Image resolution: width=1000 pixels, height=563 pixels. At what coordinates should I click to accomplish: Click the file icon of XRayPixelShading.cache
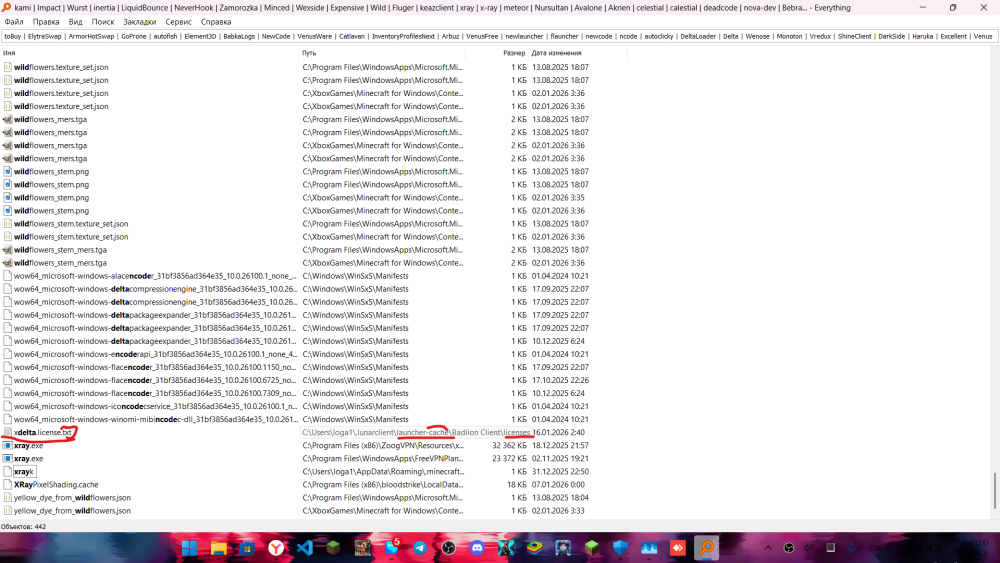tap(8, 485)
